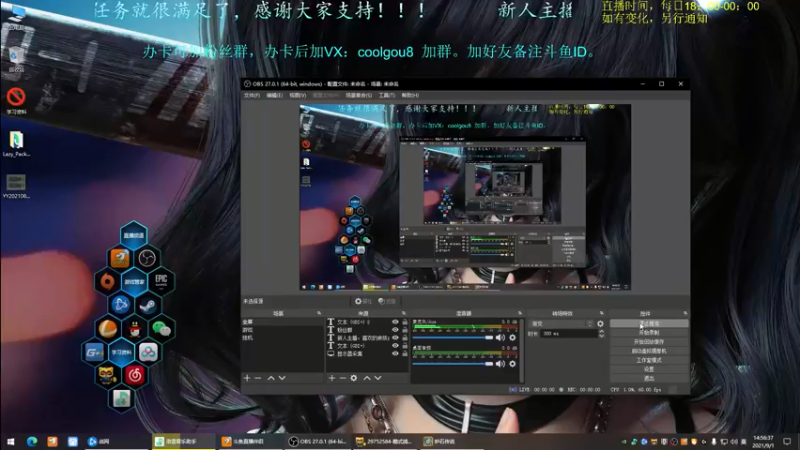Open the 编辑(E) menu in OBS

point(274,95)
